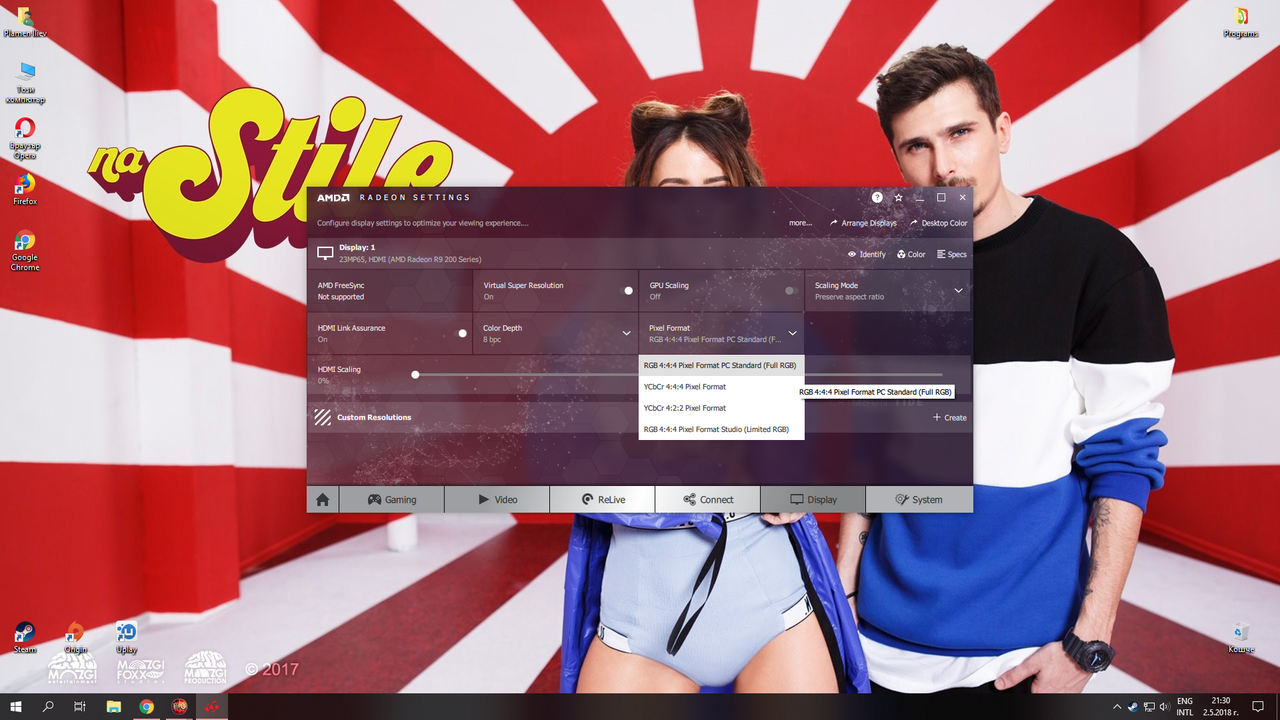Image resolution: width=1280 pixels, height=720 pixels.
Task: Launch the Uplay desktop shortcut
Action: [x=126, y=637]
